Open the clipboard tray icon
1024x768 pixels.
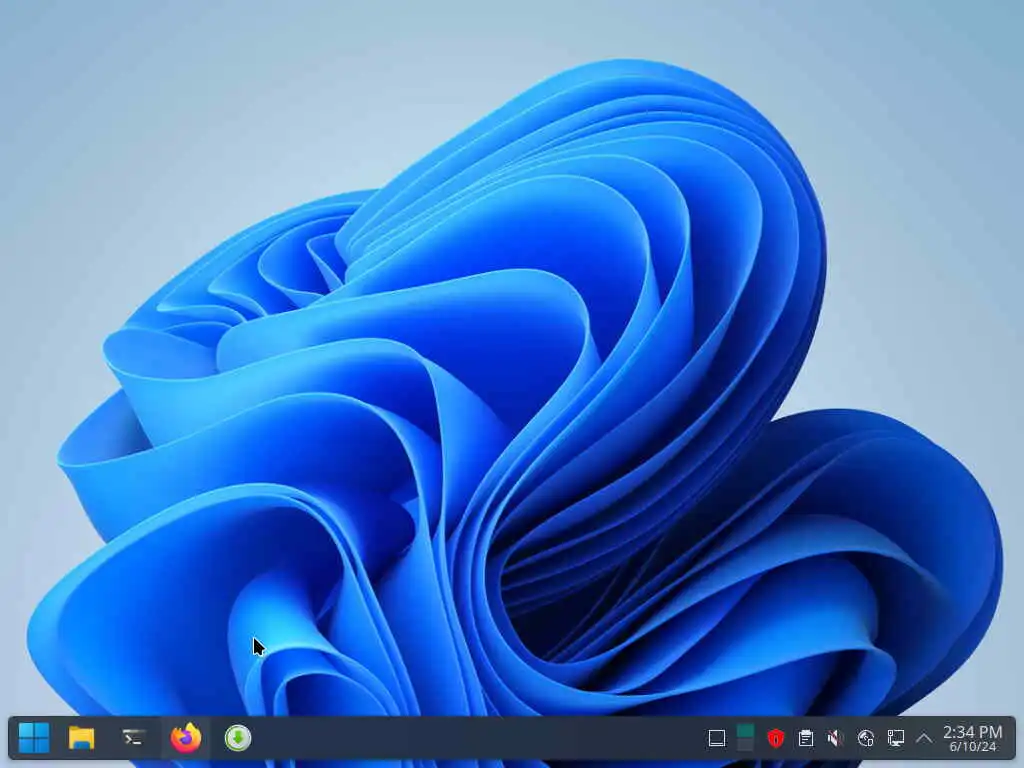point(806,738)
